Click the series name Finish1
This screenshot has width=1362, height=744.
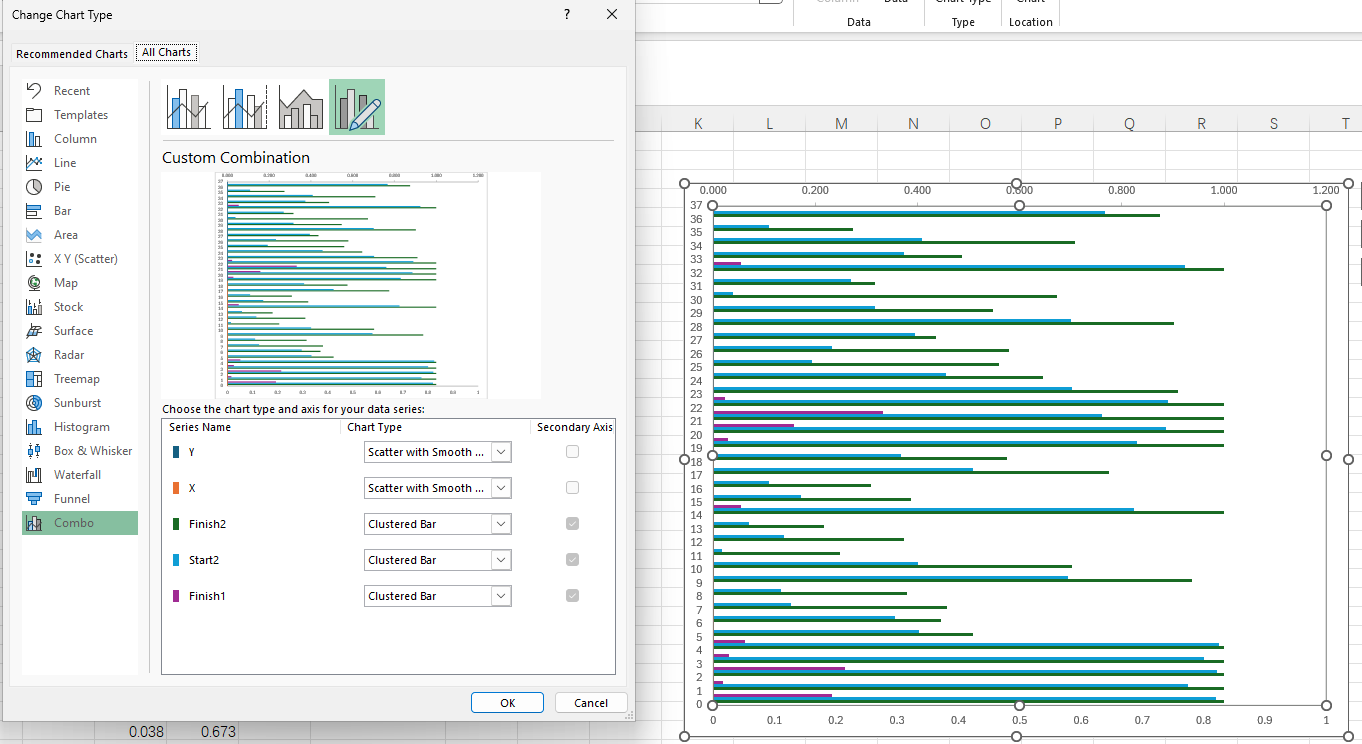[207, 596]
